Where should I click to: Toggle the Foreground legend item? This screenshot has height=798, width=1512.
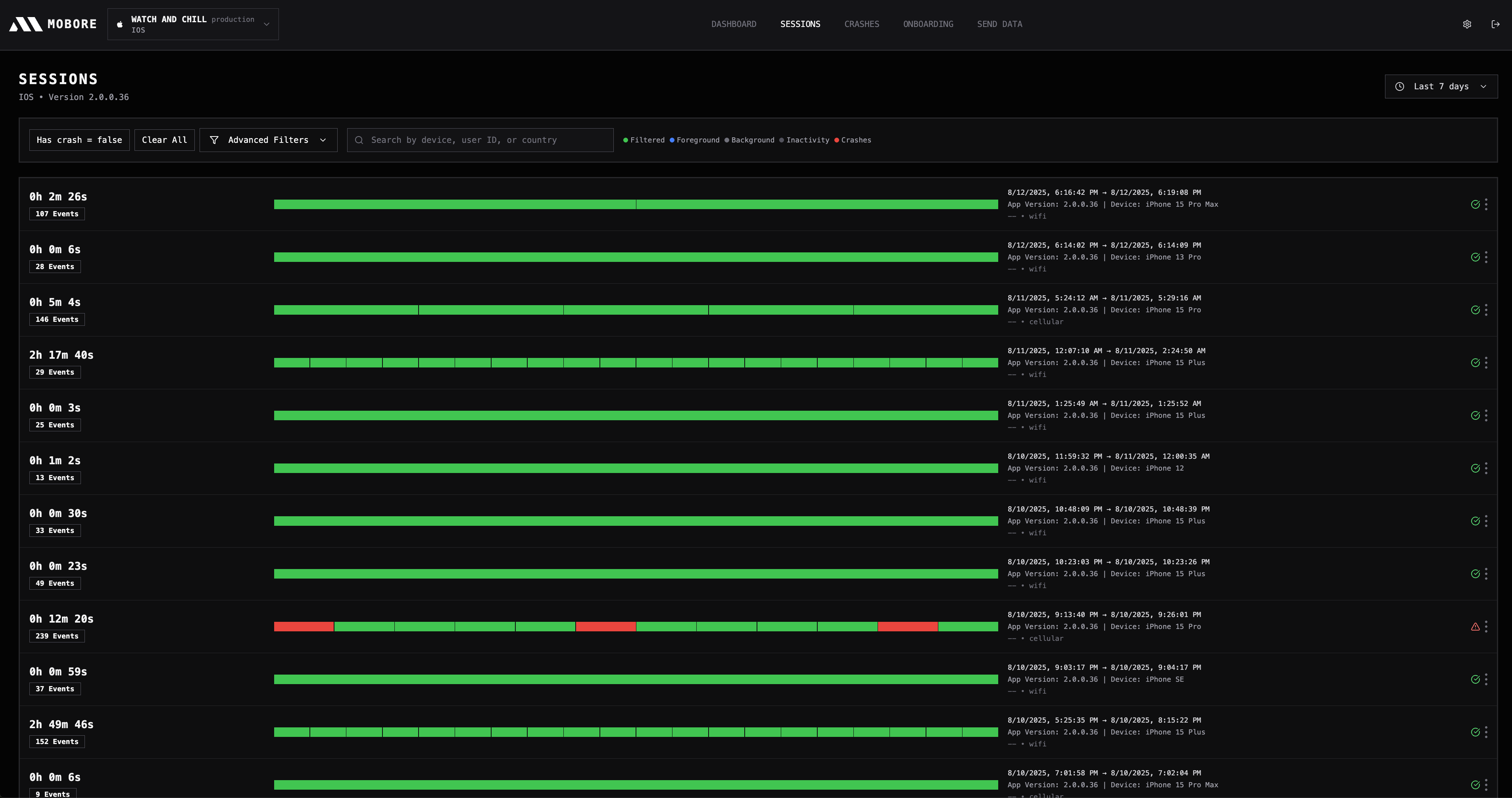coord(694,140)
